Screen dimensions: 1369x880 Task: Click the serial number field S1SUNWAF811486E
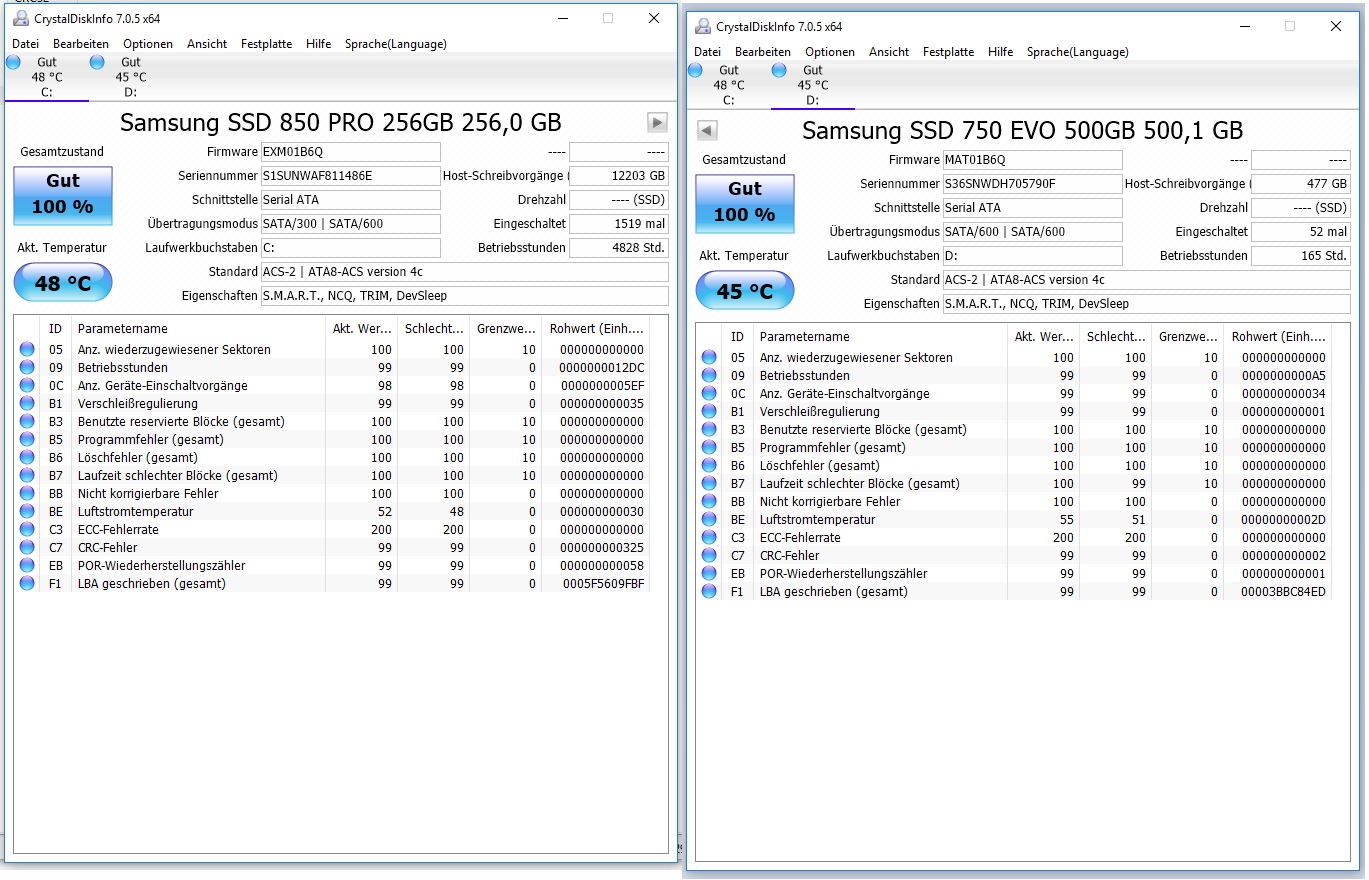tap(350, 176)
